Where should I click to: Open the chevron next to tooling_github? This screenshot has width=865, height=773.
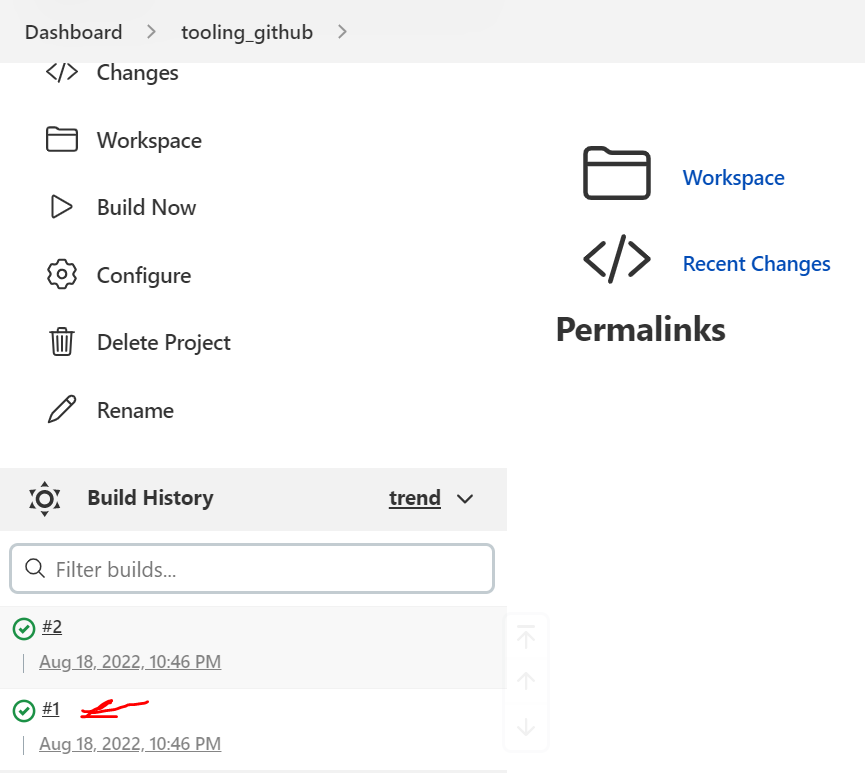click(x=342, y=31)
